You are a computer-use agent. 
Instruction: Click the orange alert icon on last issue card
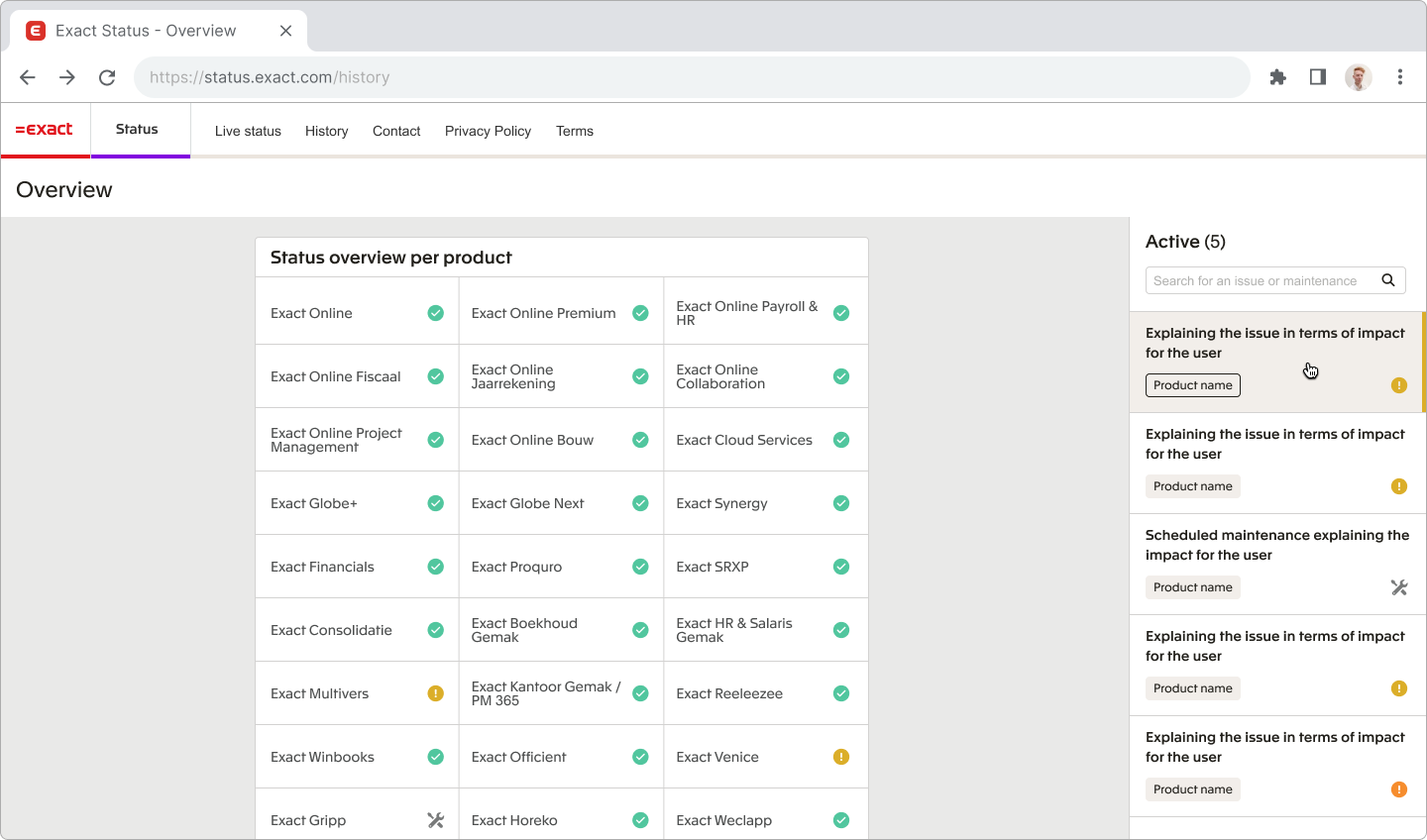(1398, 789)
